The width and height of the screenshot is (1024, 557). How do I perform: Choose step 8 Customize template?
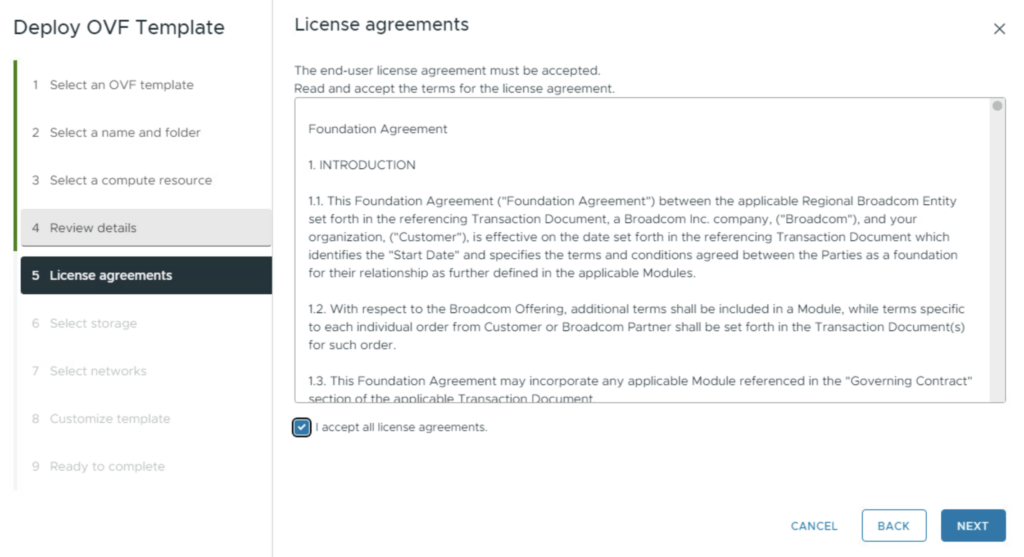109,419
